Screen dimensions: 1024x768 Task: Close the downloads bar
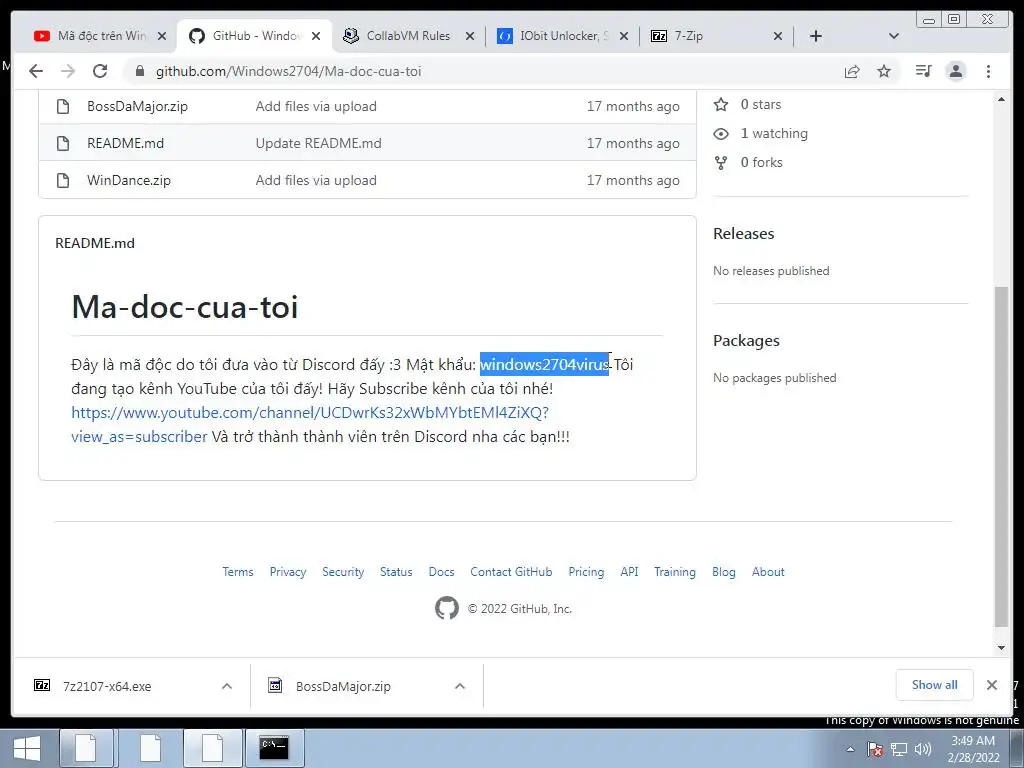991,685
